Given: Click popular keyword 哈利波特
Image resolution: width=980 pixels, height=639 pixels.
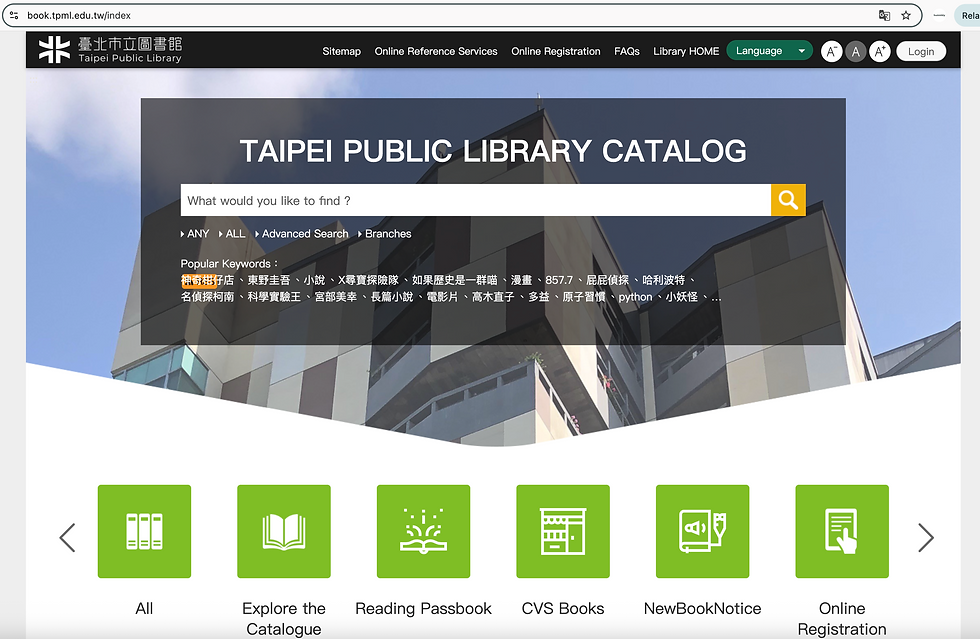Looking at the screenshot, I should (x=664, y=280).
